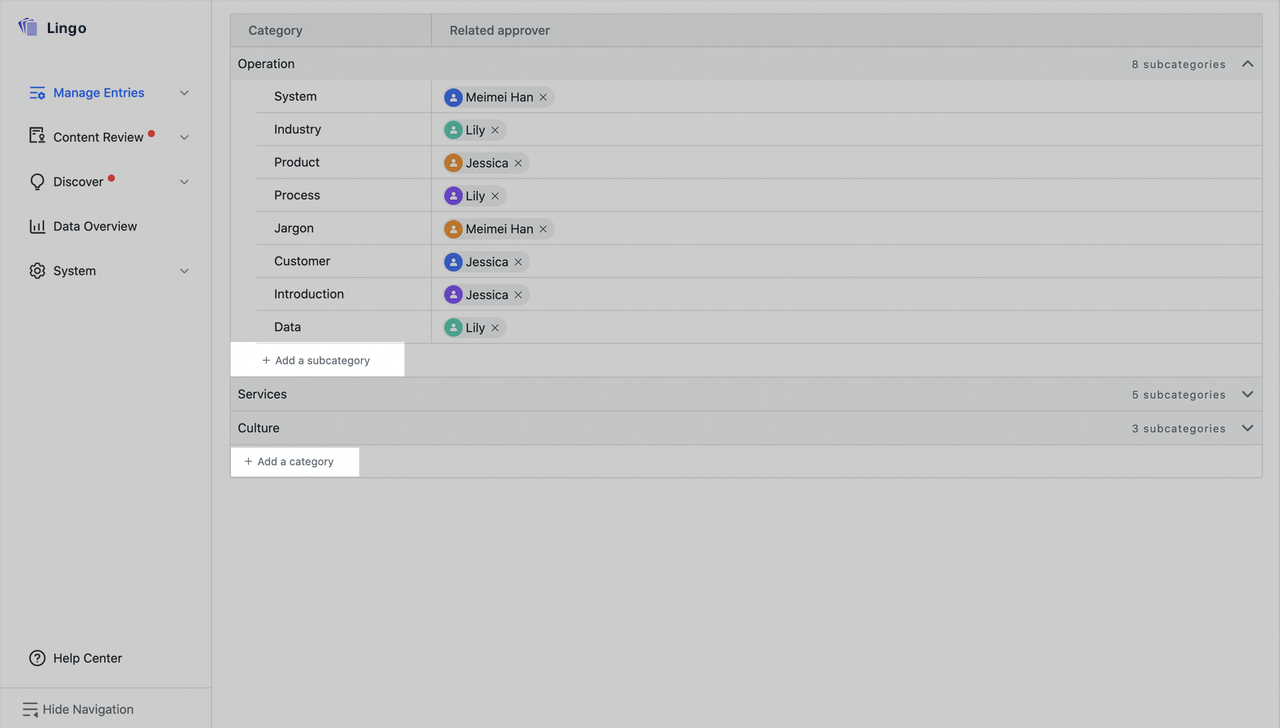Click the Add a category button
The width and height of the screenshot is (1280, 728).
point(295,461)
